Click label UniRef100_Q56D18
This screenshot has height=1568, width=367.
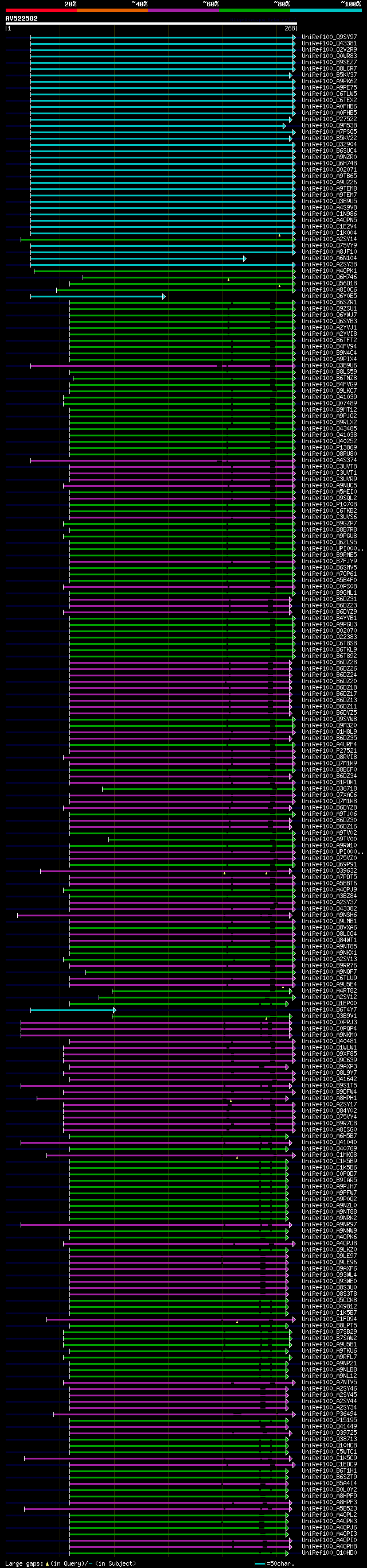(329, 283)
